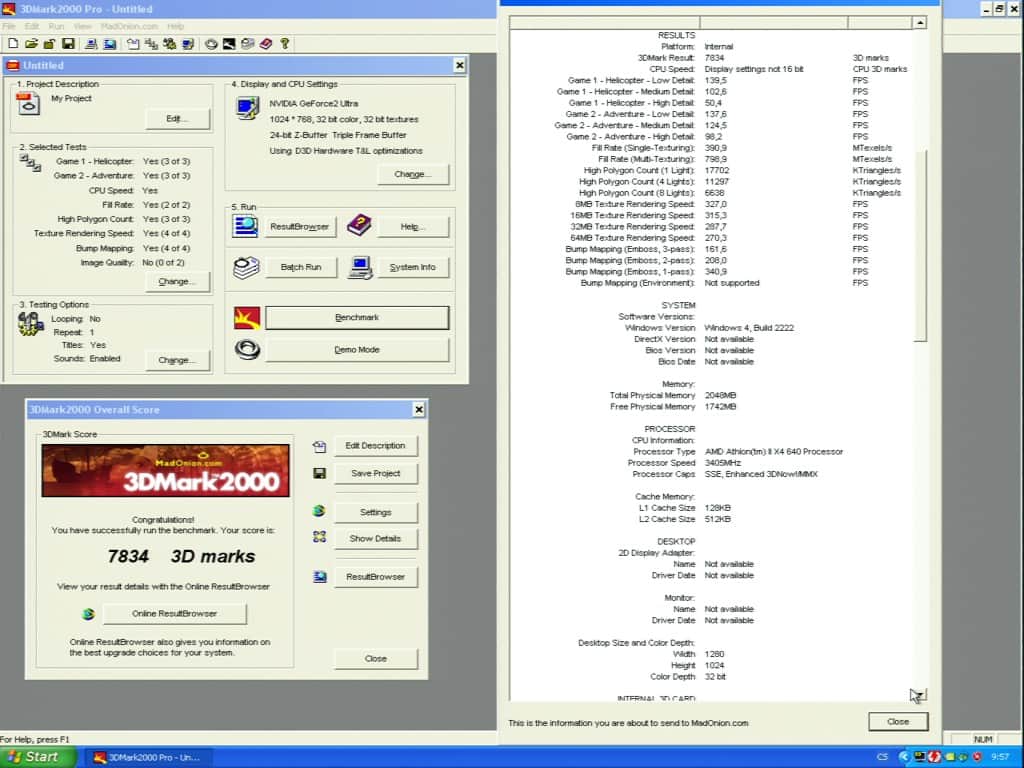
Task: Expand hidden tray icons with the chevron
Action: [904, 756]
